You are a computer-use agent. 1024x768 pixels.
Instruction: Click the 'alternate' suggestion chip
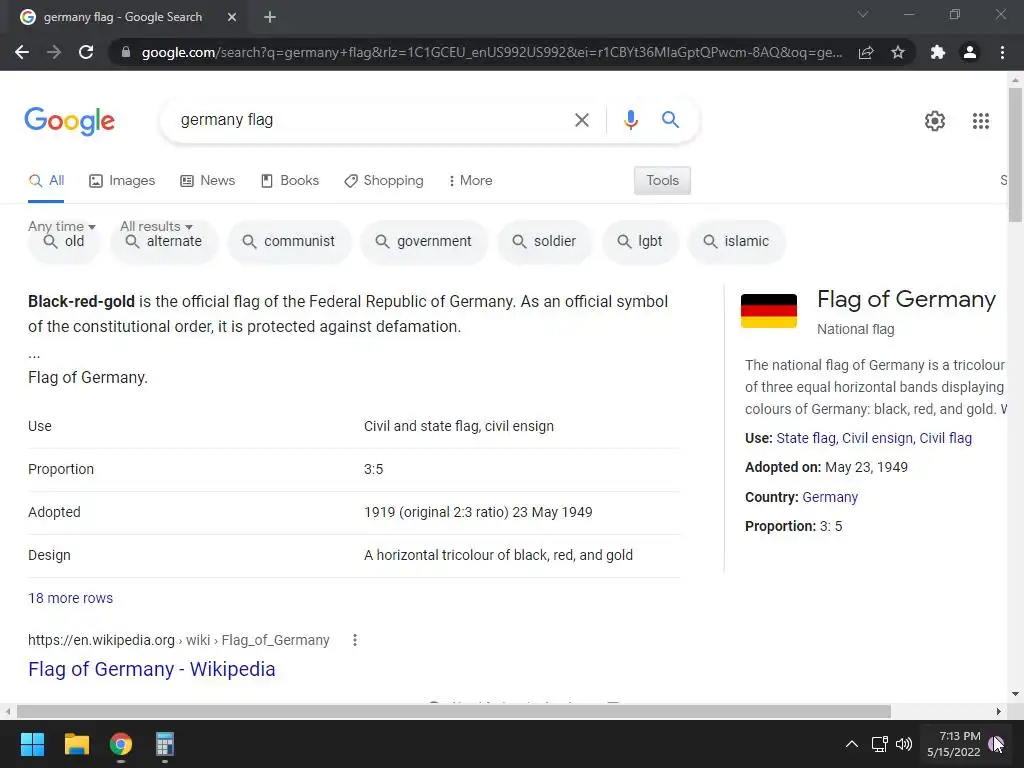click(164, 242)
